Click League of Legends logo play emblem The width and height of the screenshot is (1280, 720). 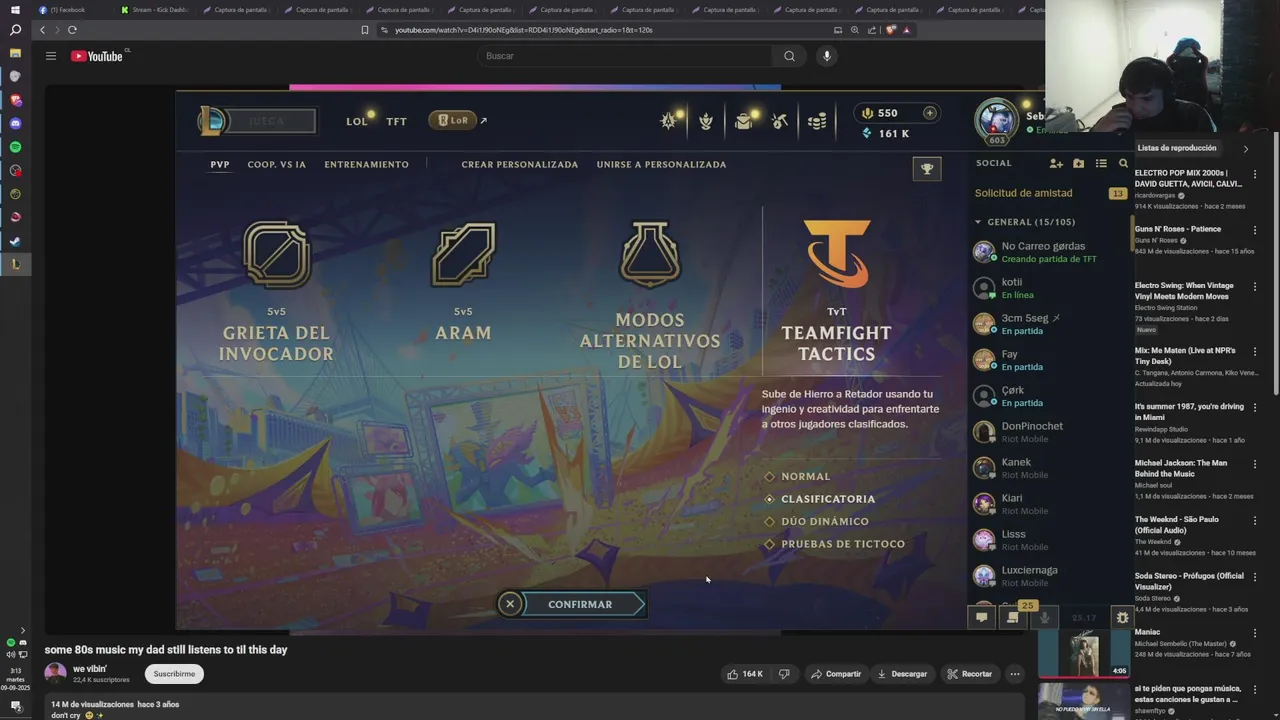(212, 121)
